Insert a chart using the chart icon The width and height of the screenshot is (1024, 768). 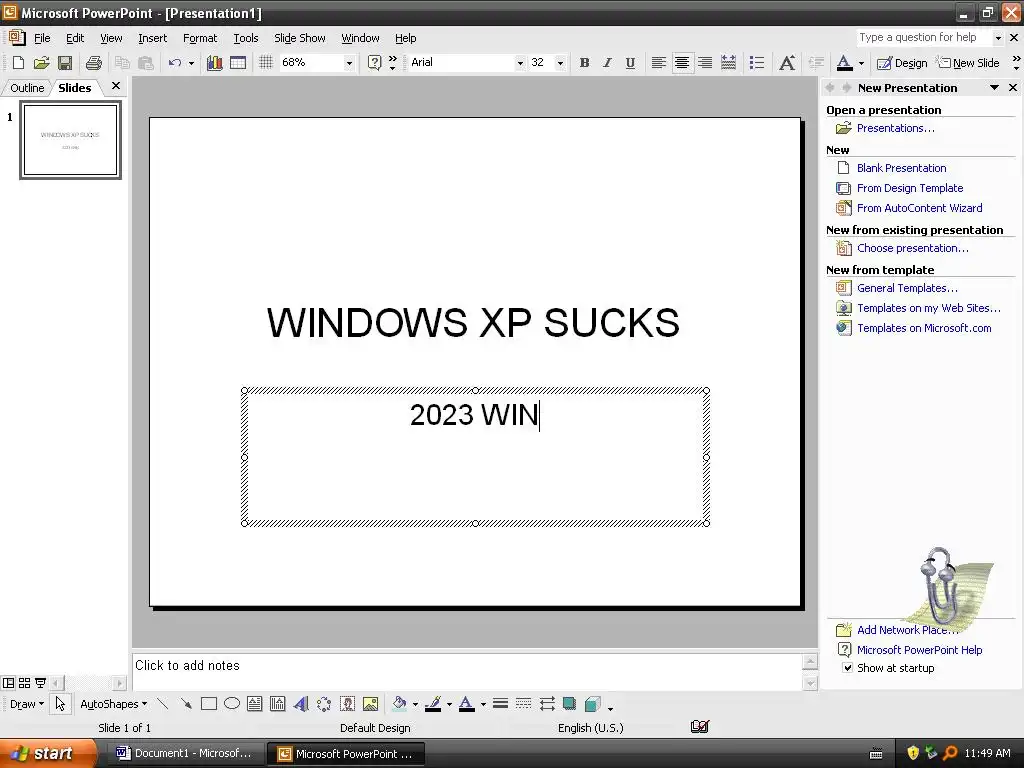pyautogui.click(x=214, y=63)
